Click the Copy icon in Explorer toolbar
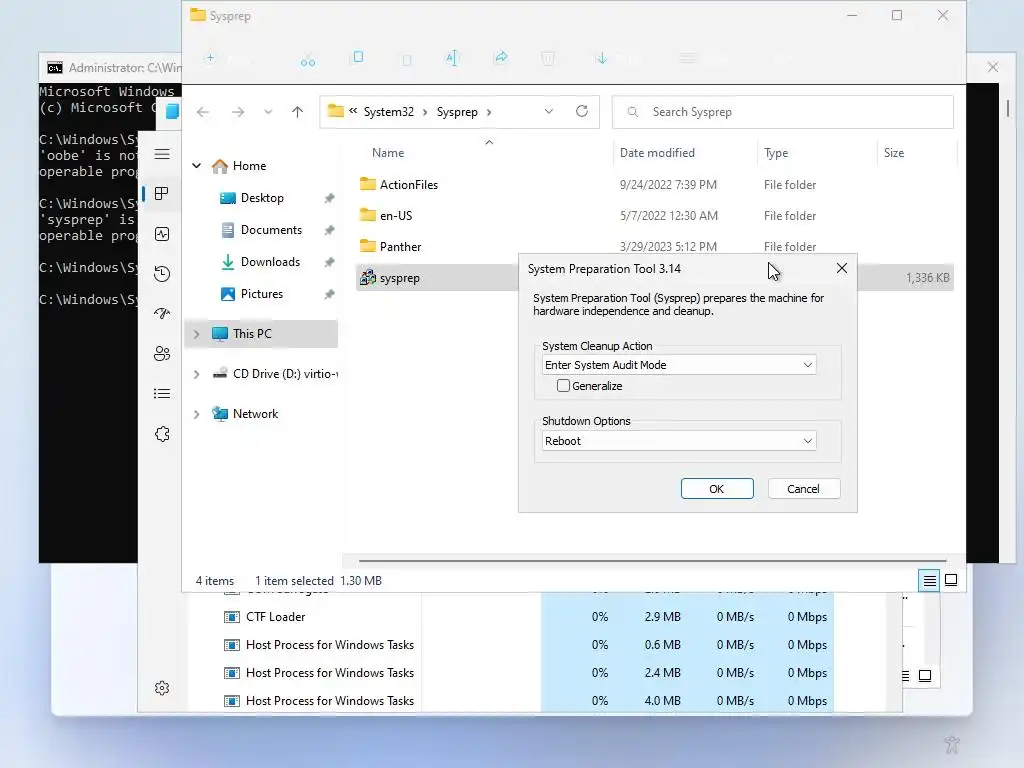This screenshot has width=1024, height=768. (358, 57)
